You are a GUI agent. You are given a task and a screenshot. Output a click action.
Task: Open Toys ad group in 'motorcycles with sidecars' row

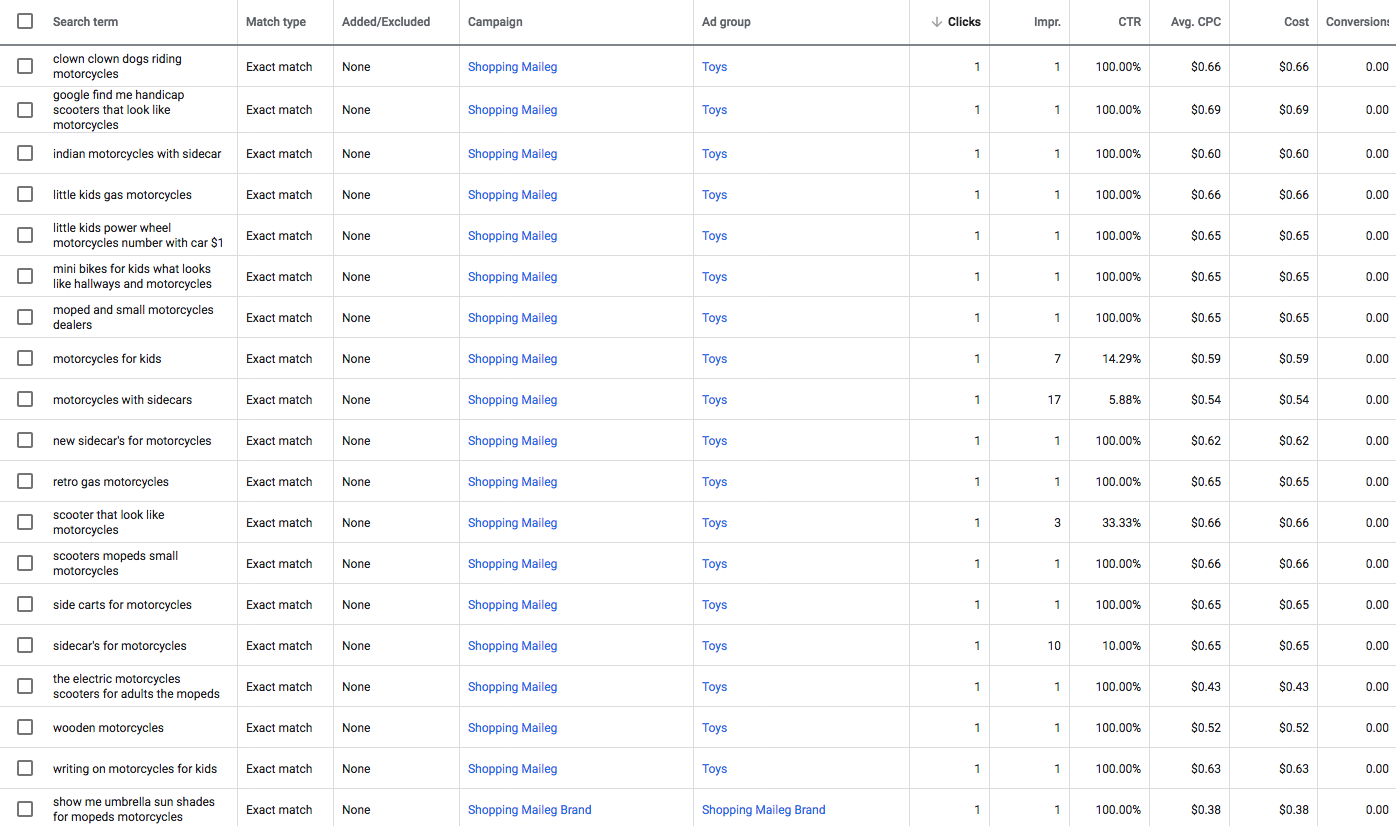pyautogui.click(x=714, y=400)
